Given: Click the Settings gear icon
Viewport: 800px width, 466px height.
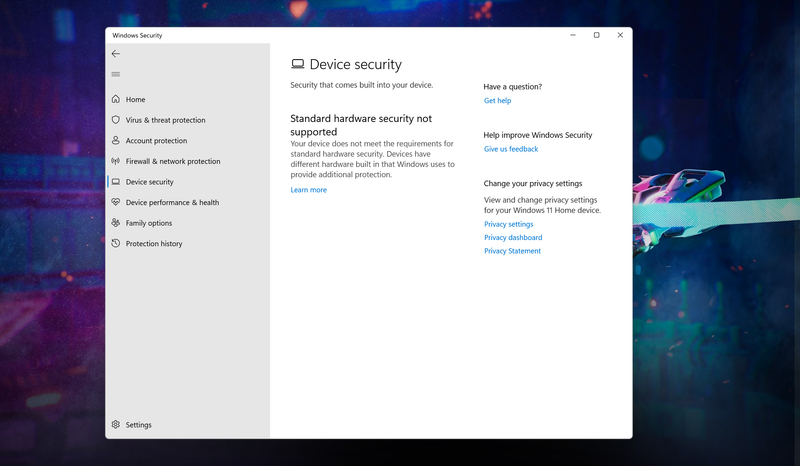Looking at the screenshot, I should coord(116,425).
